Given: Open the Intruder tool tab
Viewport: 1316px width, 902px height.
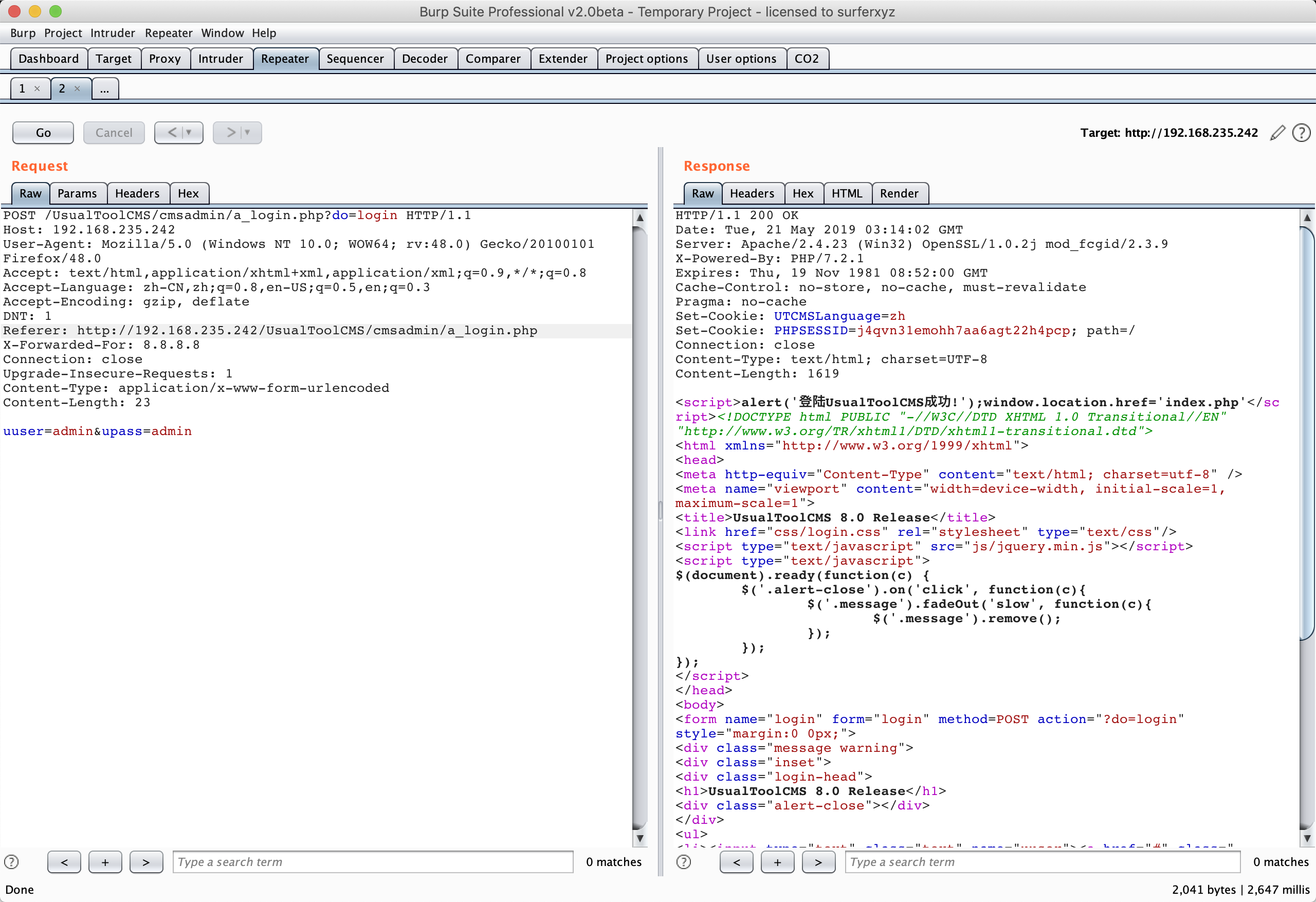Looking at the screenshot, I should [221, 58].
